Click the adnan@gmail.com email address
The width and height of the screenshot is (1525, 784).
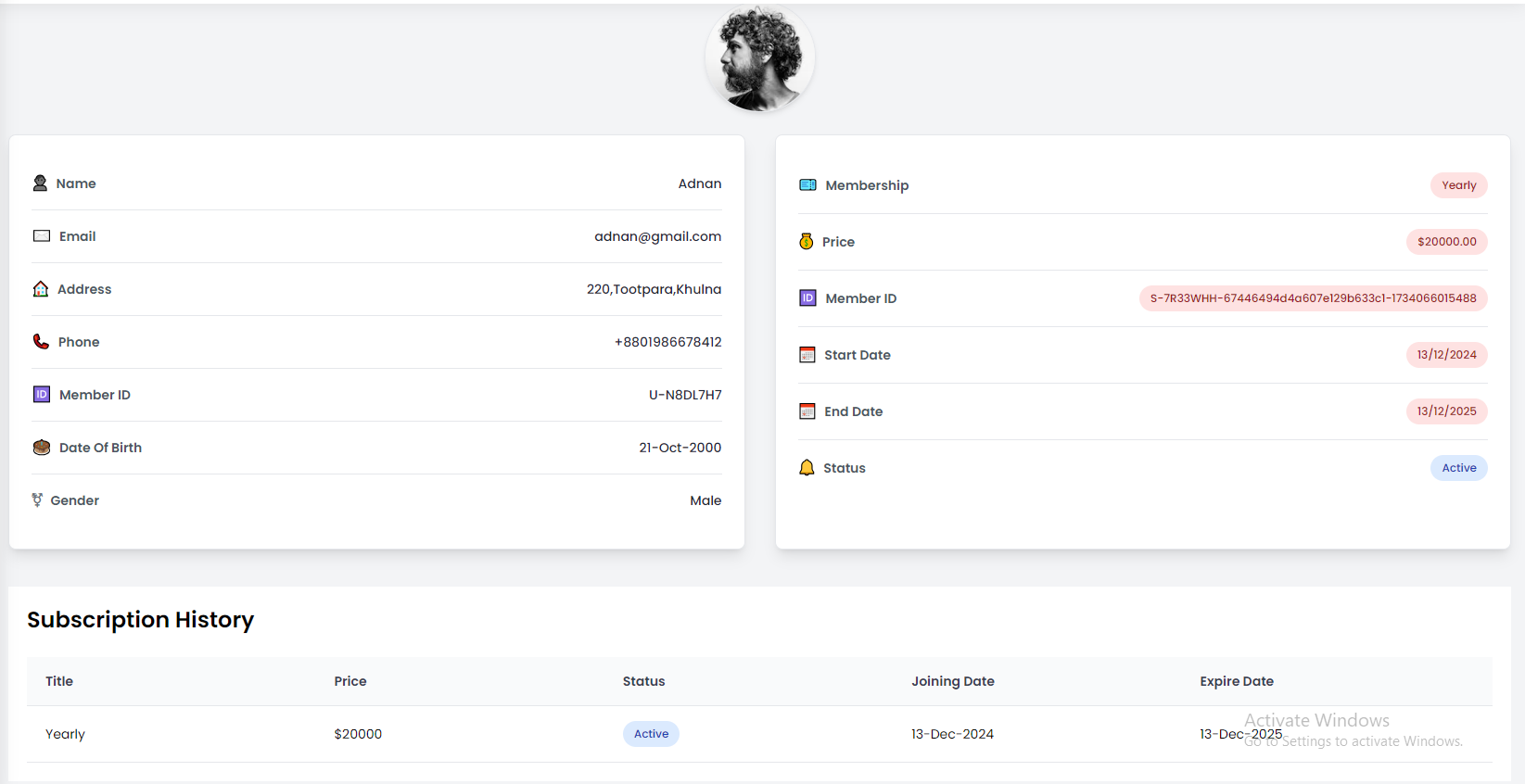point(657,236)
